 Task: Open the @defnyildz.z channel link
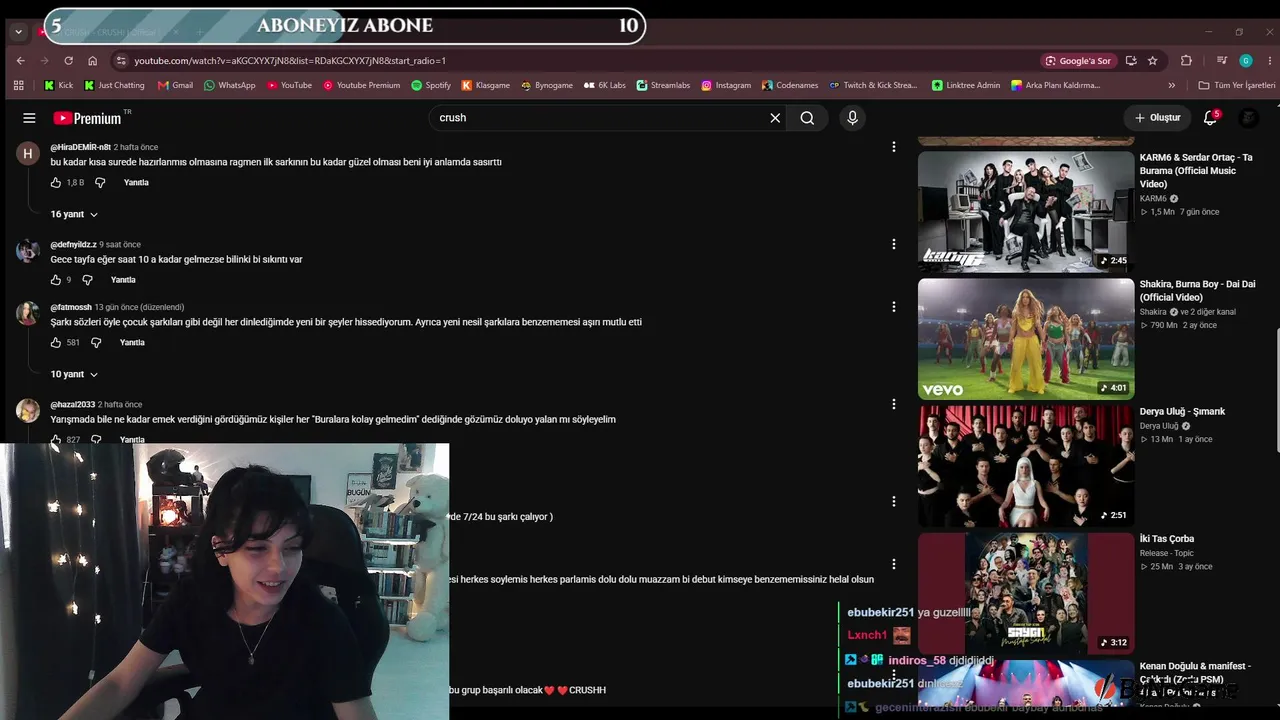pos(74,244)
